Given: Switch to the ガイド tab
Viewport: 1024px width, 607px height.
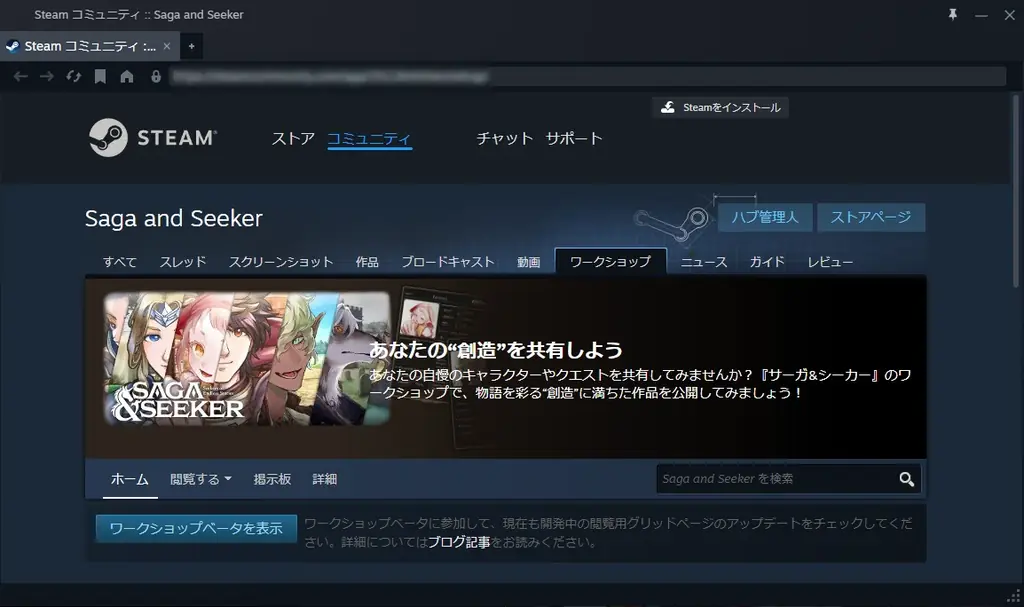Looking at the screenshot, I should coord(766,261).
